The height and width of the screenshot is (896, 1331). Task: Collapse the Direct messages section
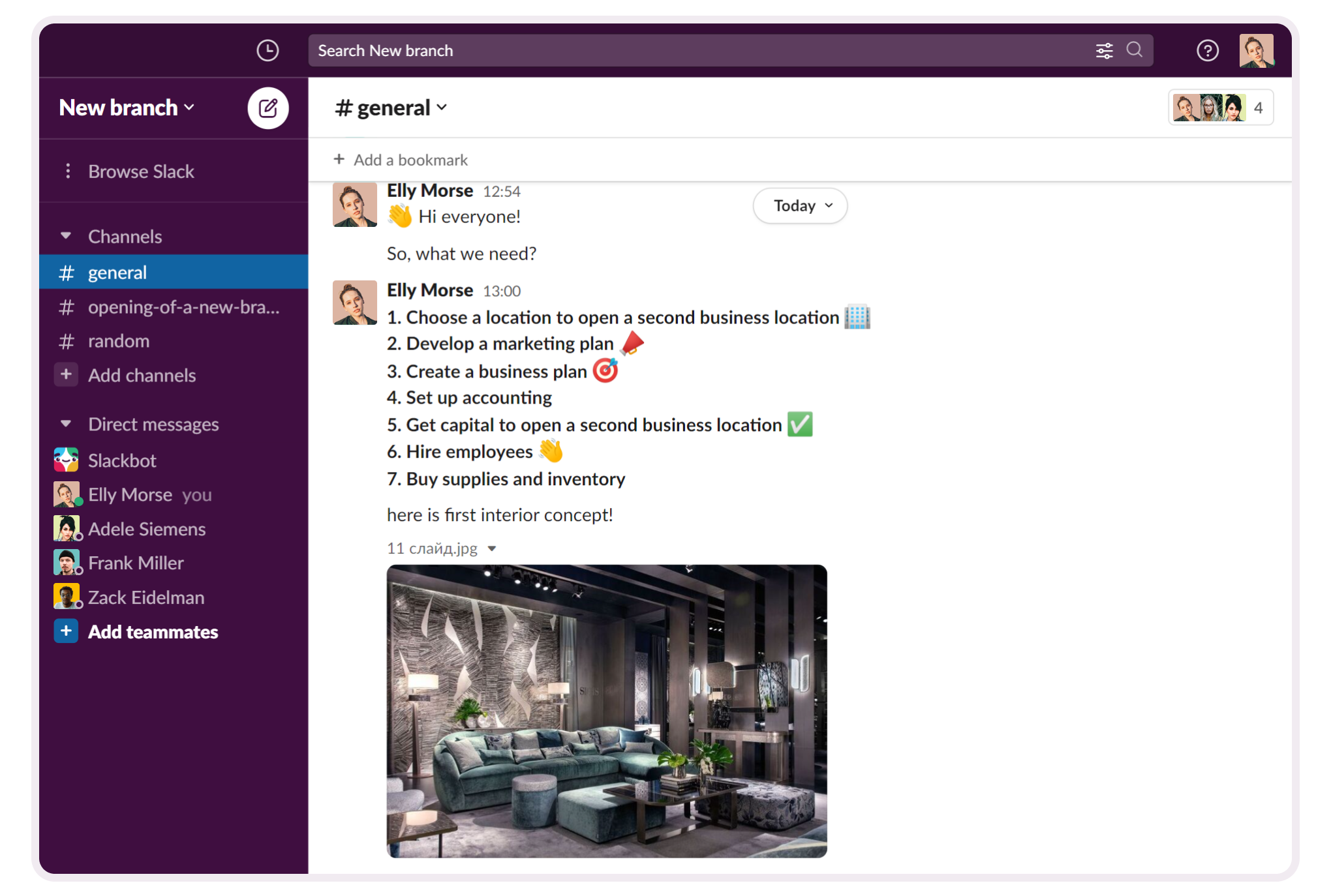(66, 424)
